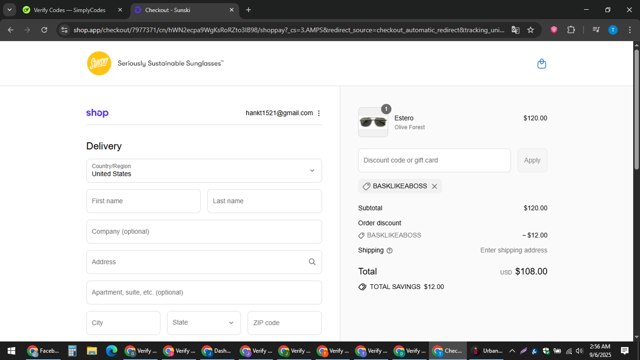
Task: Click the Estero product name
Action: pyautogui.click(x=404, y=118)
